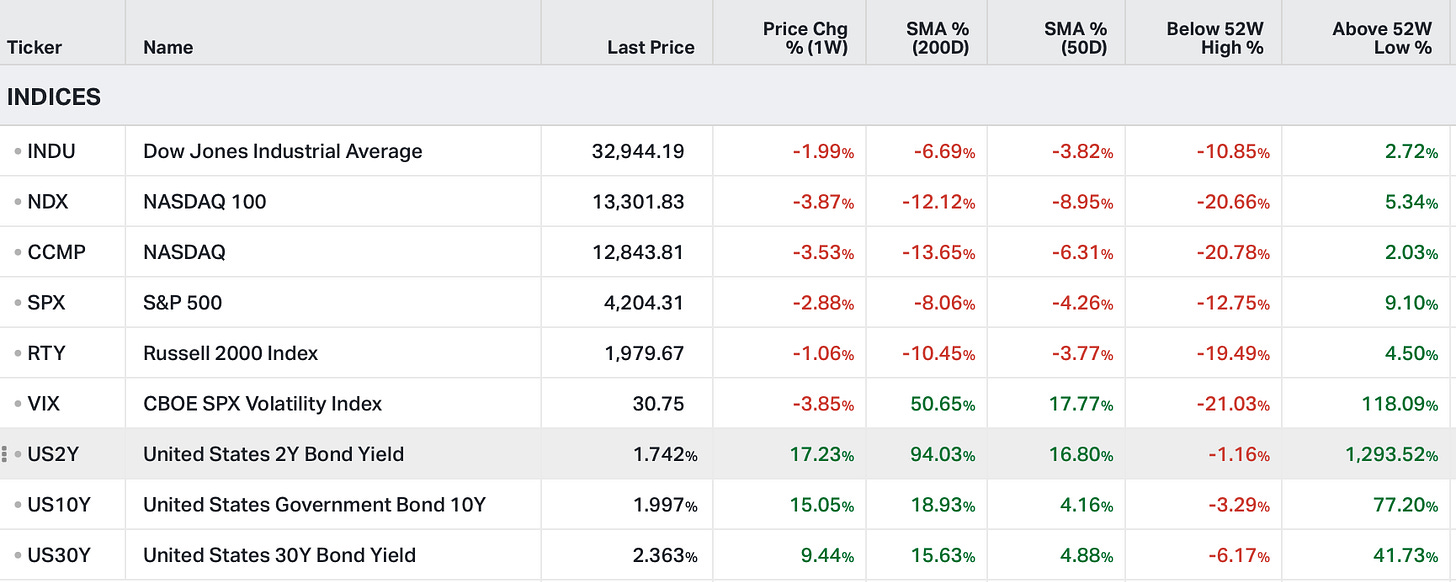Click the last price 32,944.19
The width and height of the screenshot is (1456, 582).
638,152
